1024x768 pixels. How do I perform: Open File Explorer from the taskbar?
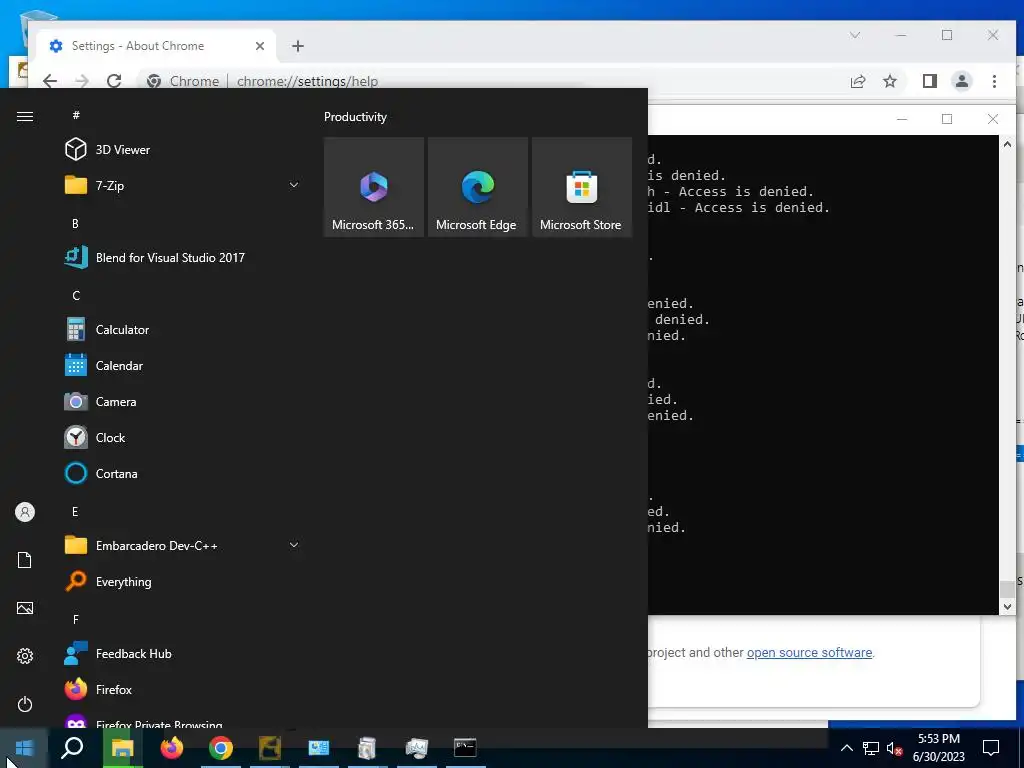[122, 748]
